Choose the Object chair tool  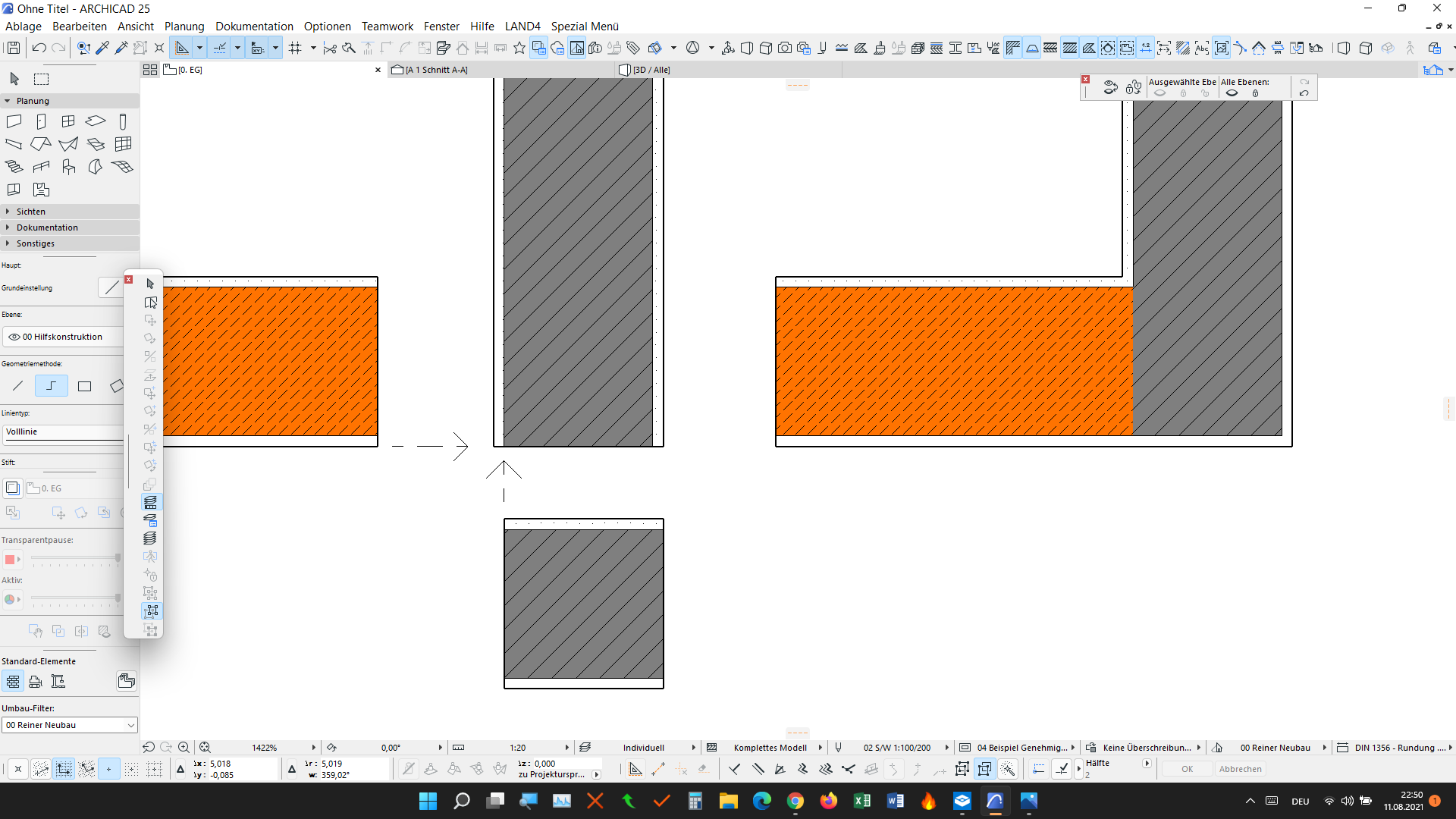[x=68, y=167]
